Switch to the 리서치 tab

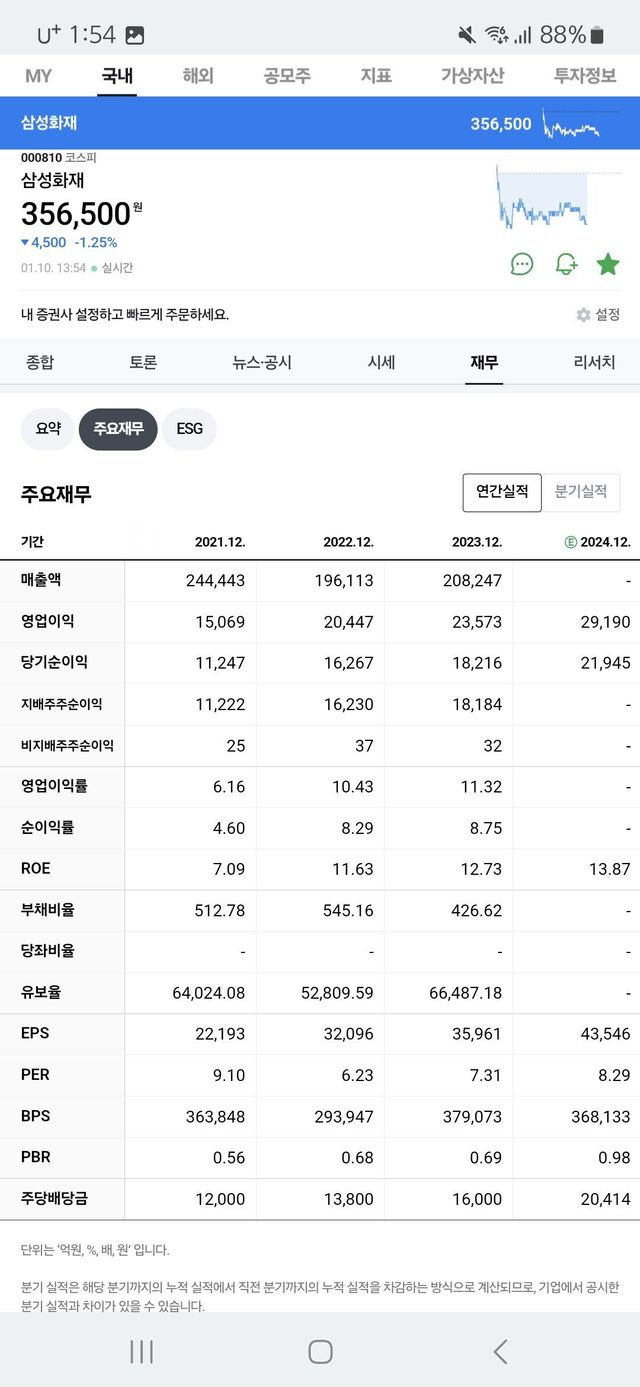594,362
